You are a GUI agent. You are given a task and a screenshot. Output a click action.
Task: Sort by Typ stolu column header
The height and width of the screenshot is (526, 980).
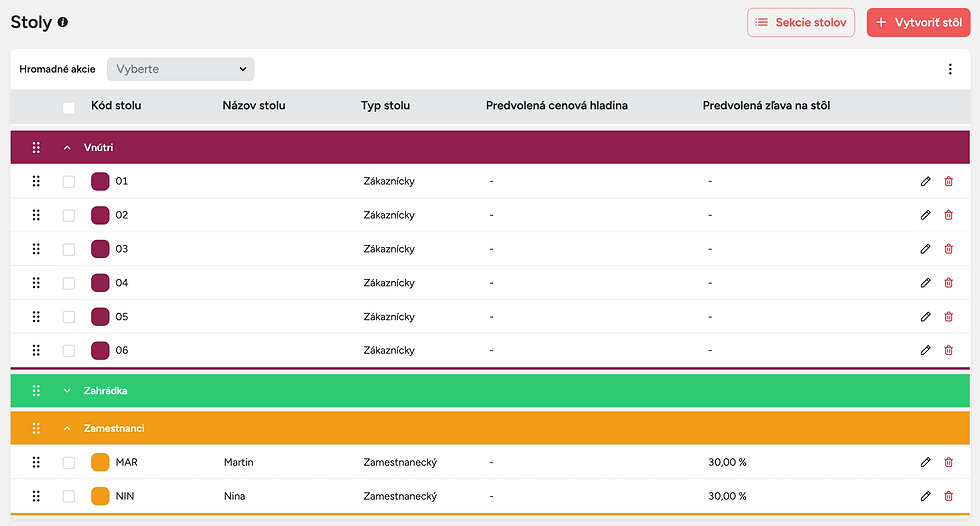point(385,106)
